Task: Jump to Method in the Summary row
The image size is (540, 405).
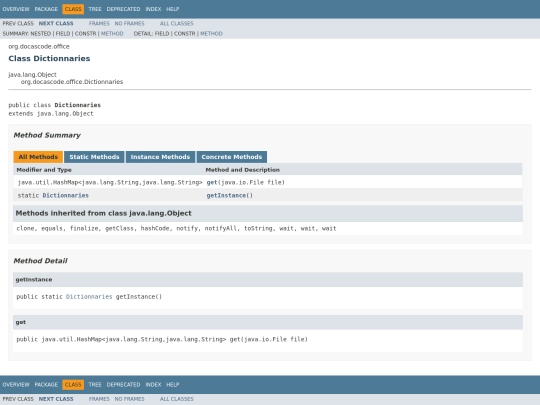Action: pos(112,34)
